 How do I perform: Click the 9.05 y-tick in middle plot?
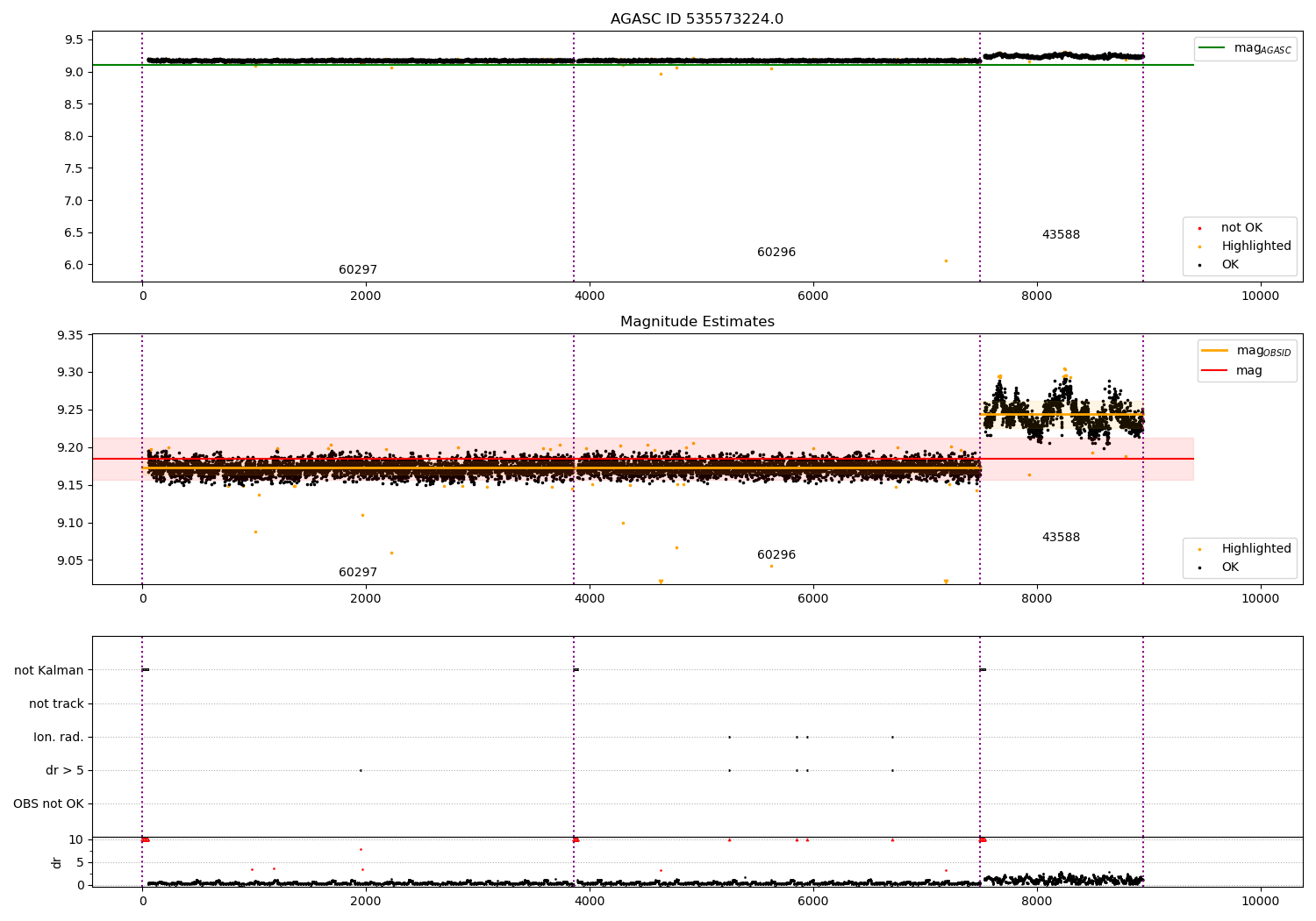coord(69,561)
